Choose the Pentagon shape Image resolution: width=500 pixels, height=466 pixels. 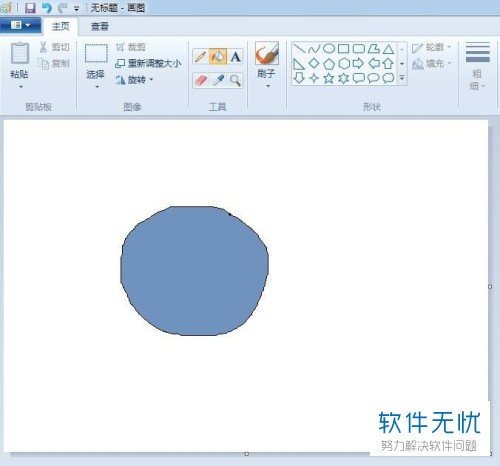point(329,64)
